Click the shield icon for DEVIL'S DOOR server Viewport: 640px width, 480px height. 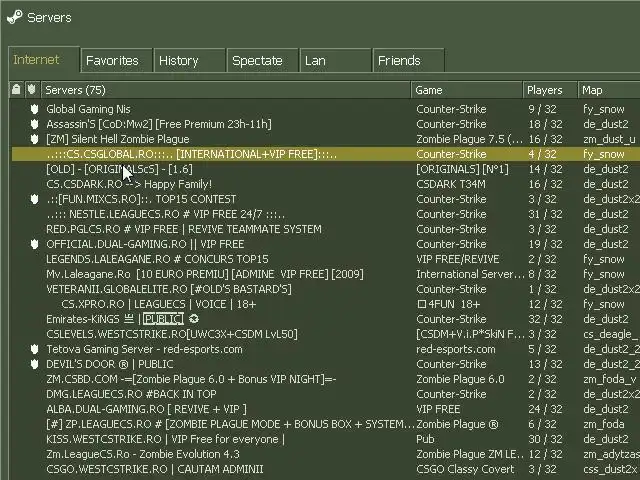pos(34,364)
